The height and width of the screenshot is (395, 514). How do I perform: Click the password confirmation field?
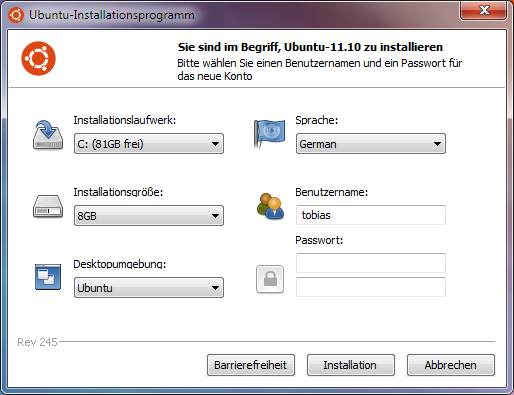point(371,287)
